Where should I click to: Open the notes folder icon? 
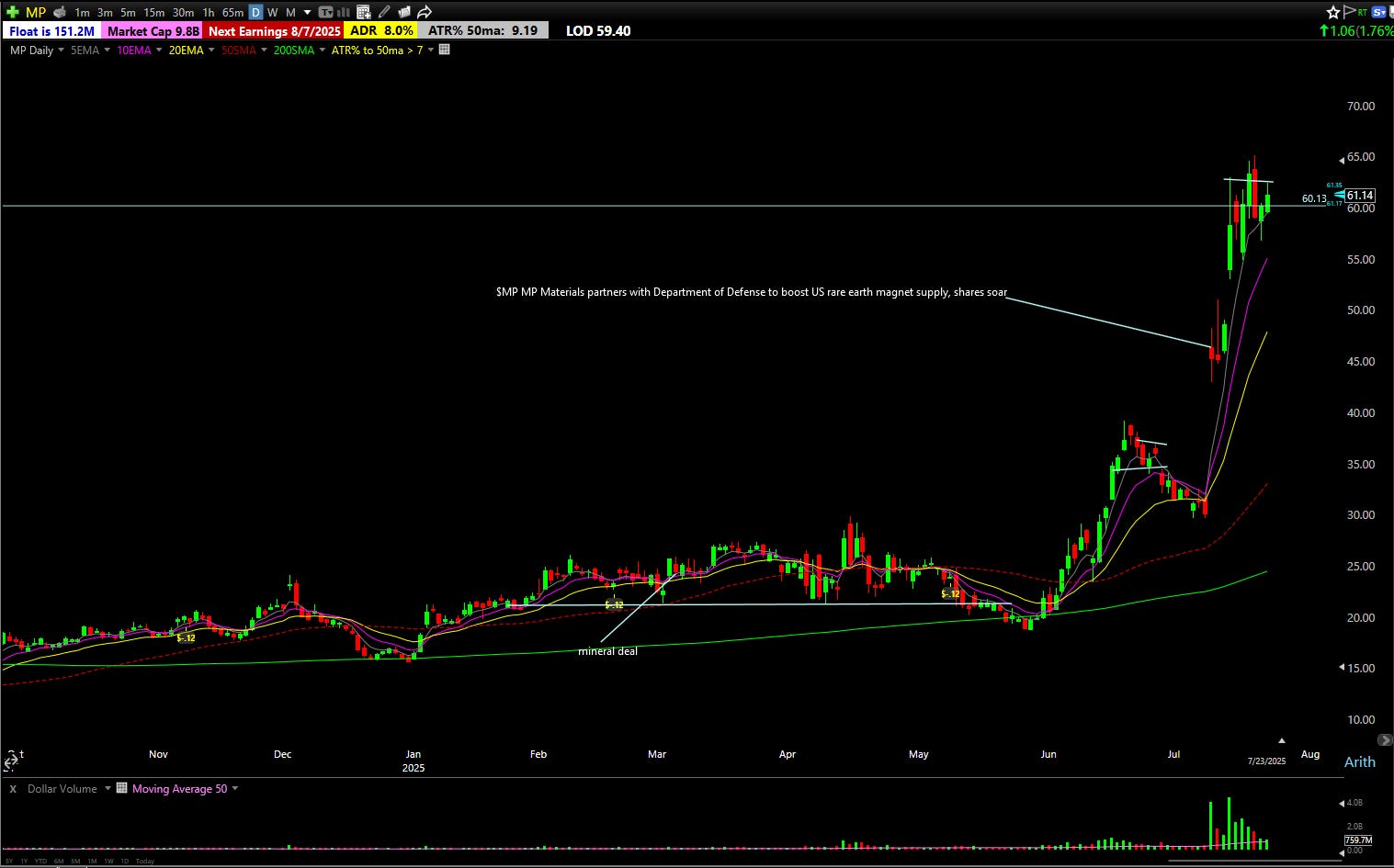403,12
